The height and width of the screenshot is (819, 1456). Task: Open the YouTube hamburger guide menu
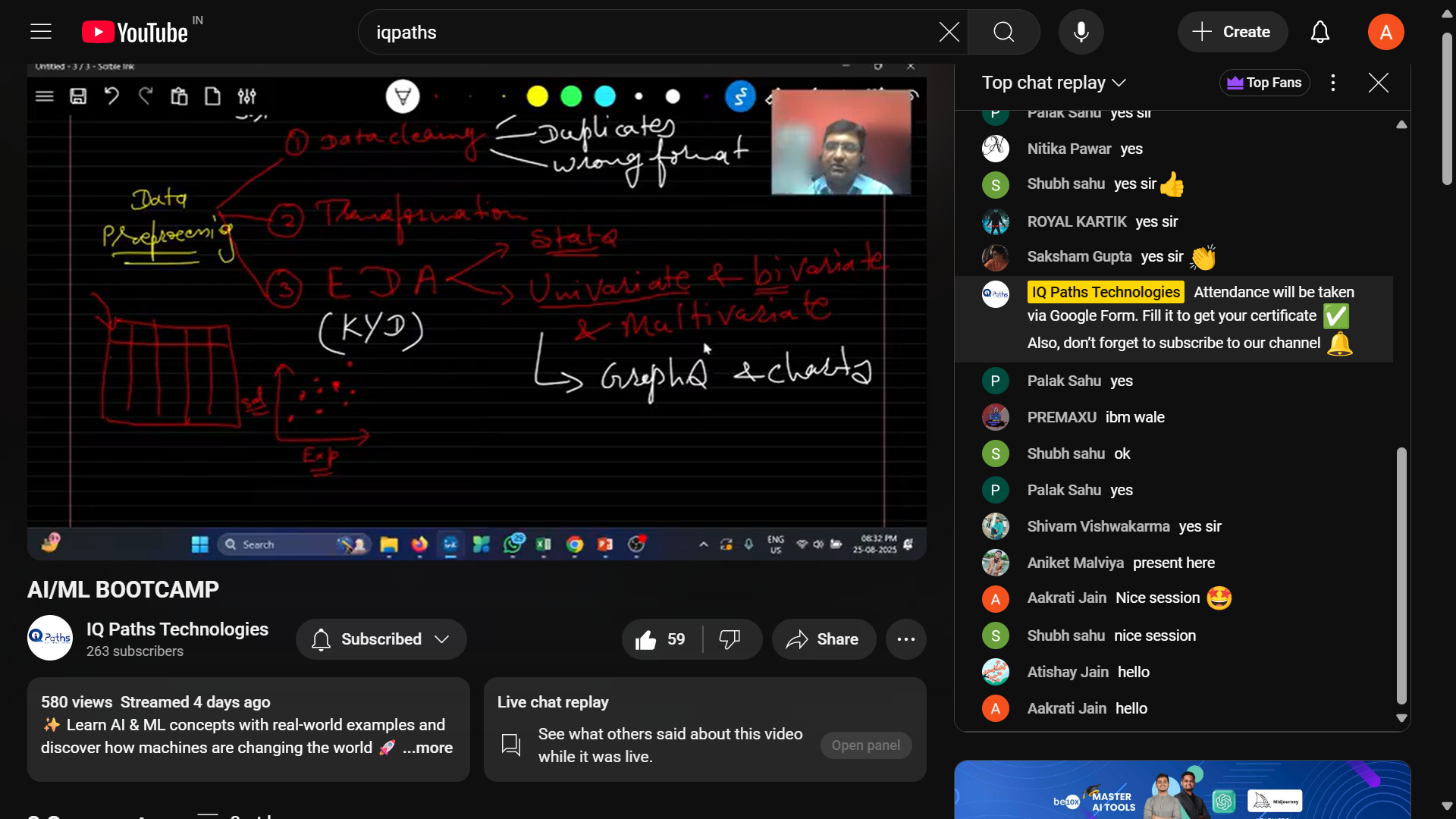pyautogui.click(x=41, y=32)
